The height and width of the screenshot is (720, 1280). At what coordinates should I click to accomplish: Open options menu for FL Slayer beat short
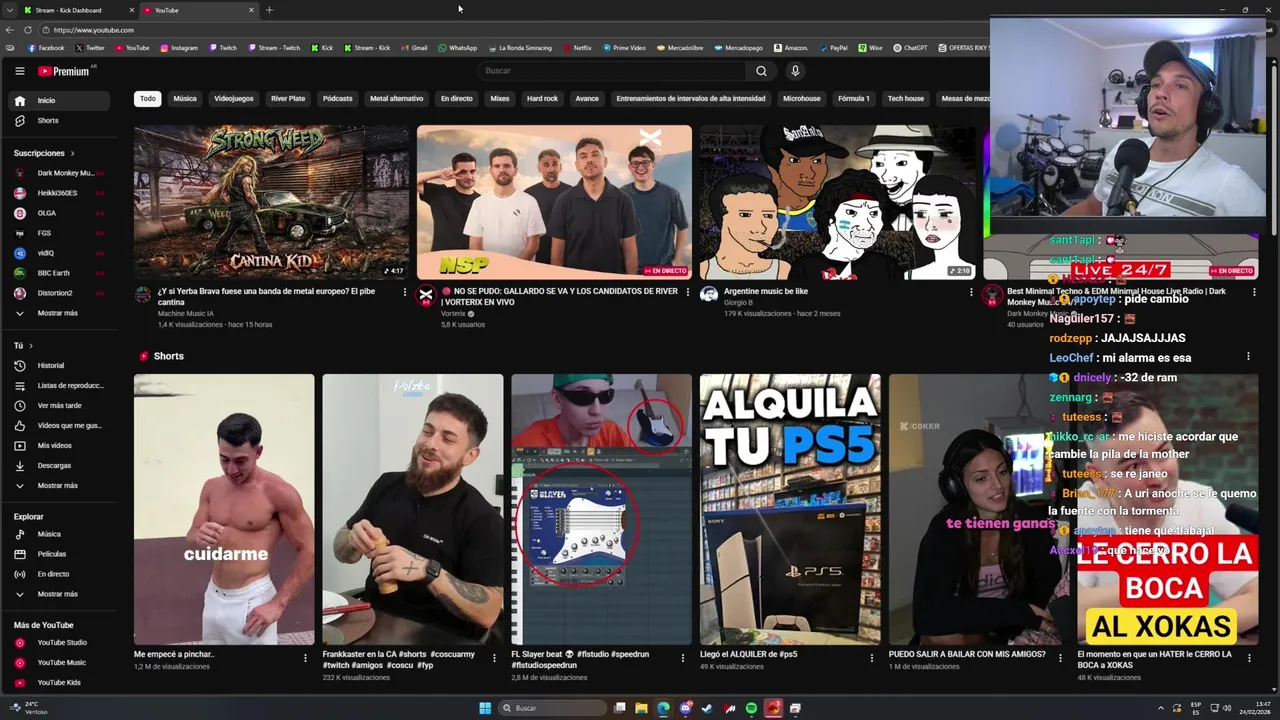(x=683, y=657)
